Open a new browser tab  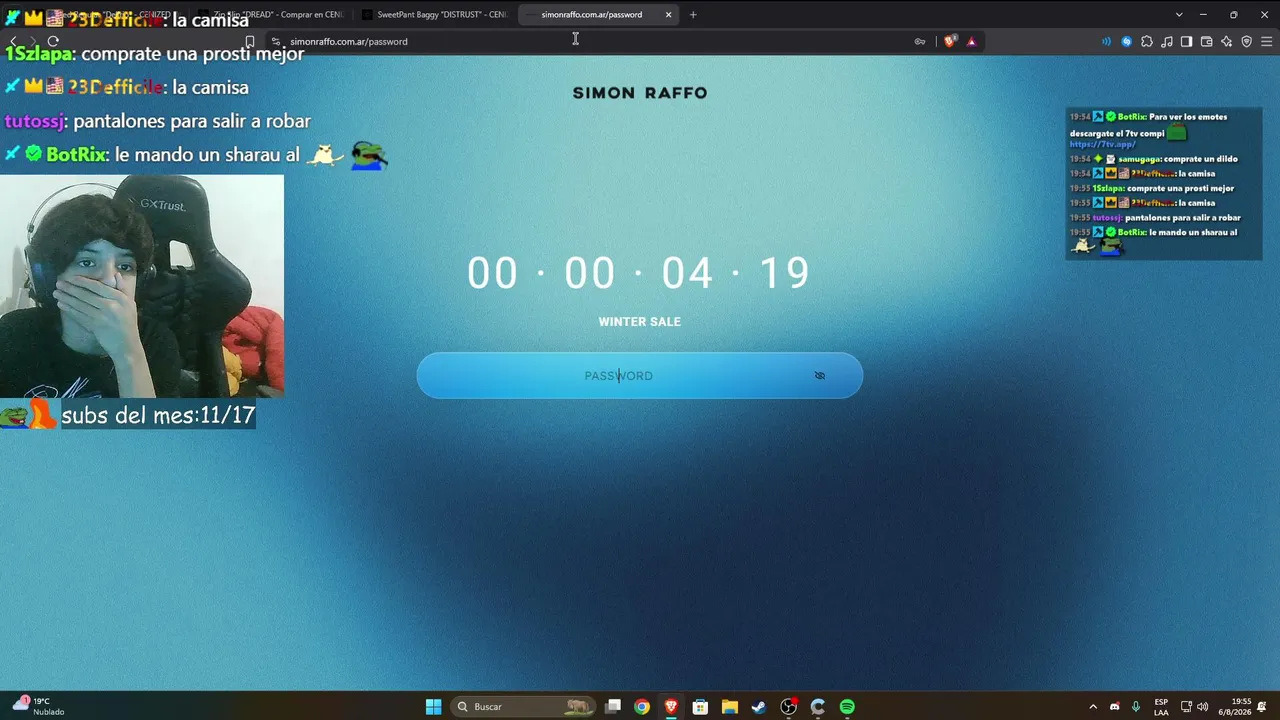pos(693,15)
